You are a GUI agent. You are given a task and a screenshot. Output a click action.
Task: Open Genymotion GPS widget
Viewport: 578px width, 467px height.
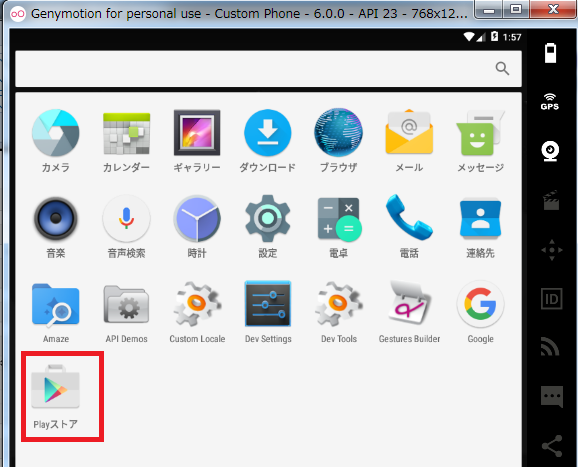coord(550,101)
